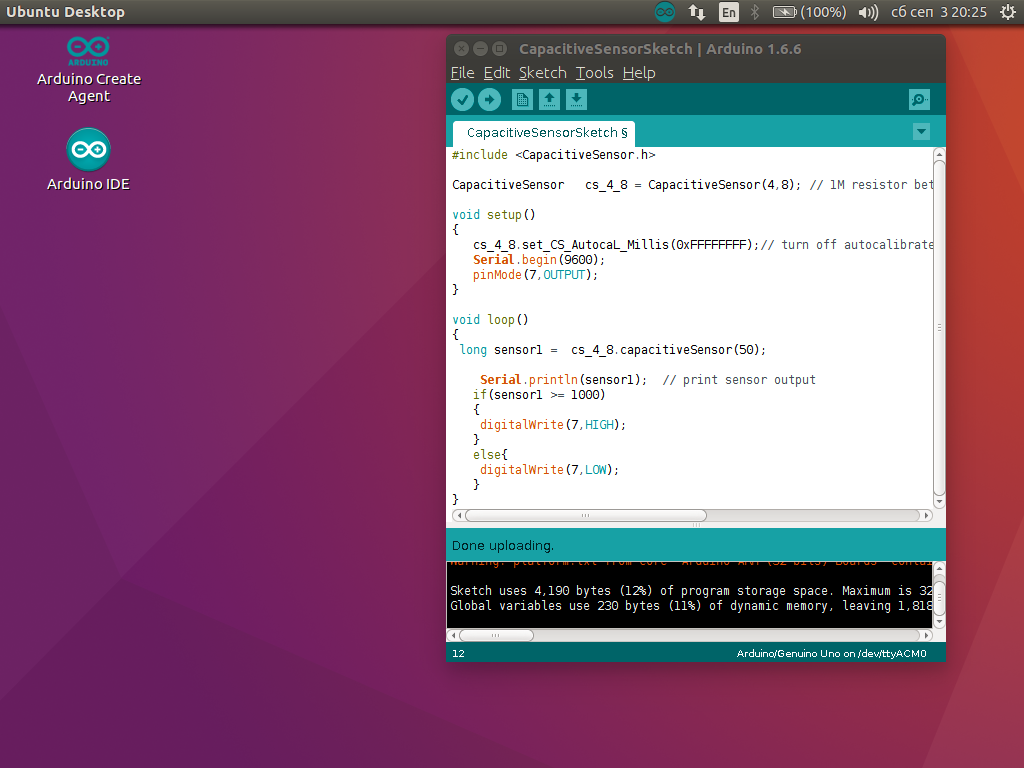This screenshot has width=1024, height=768.
Task: Click the Upload arrow icon
Action: (489, 99)
